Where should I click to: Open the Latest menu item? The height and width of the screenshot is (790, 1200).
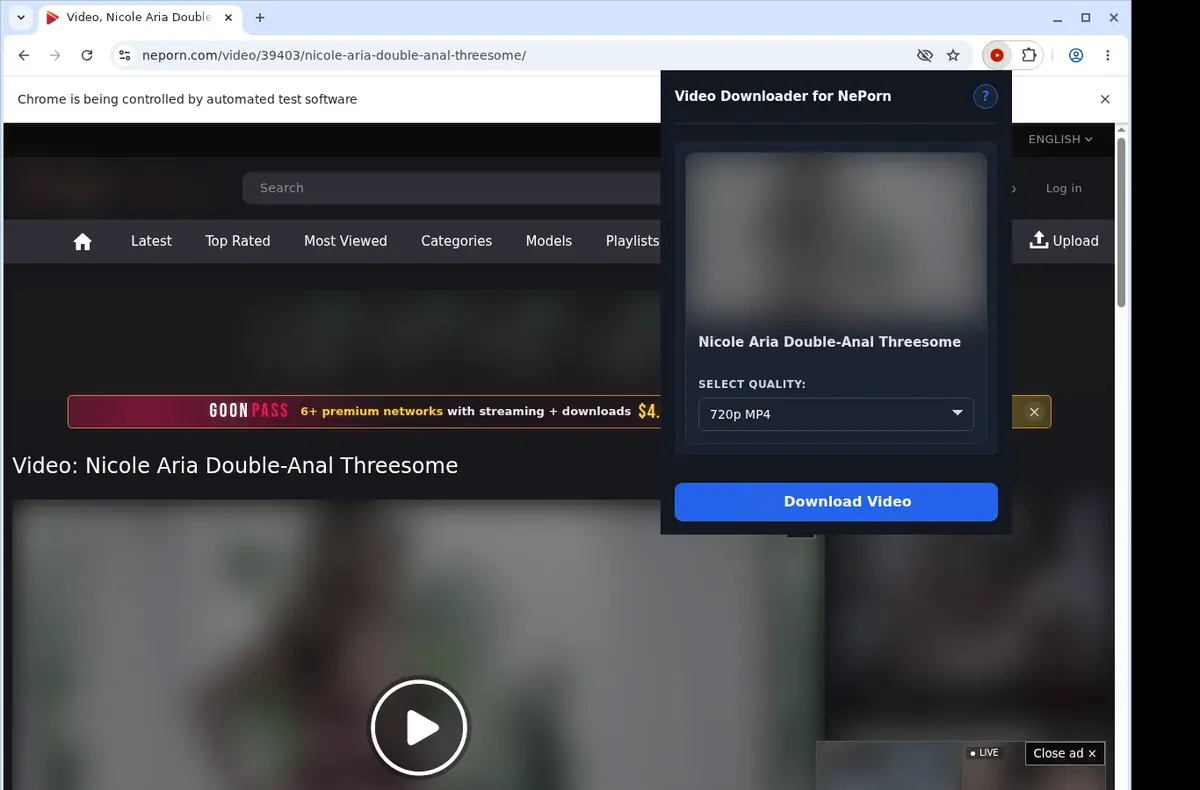coord(151,241)
